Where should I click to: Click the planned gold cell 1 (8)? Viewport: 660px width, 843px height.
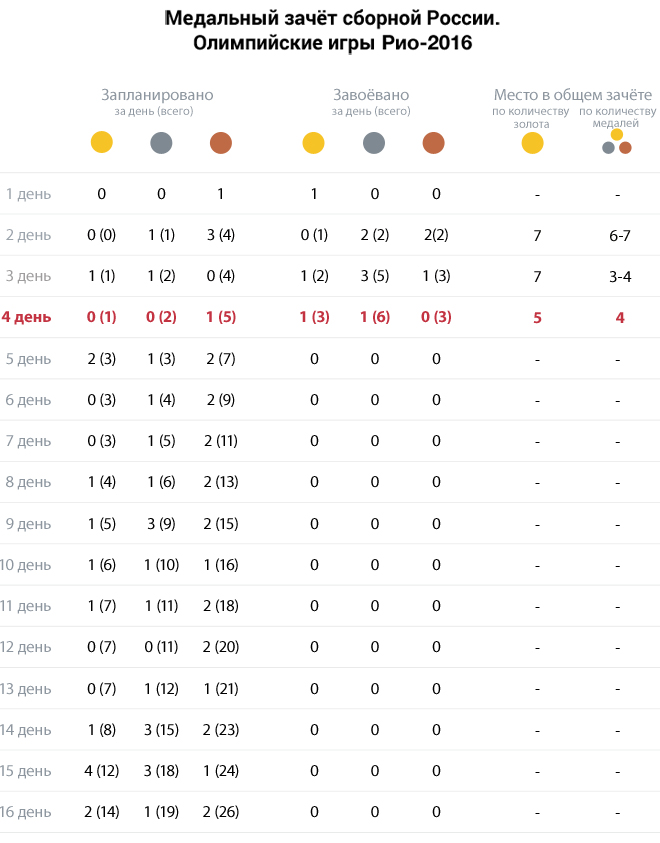coord(102,730)
